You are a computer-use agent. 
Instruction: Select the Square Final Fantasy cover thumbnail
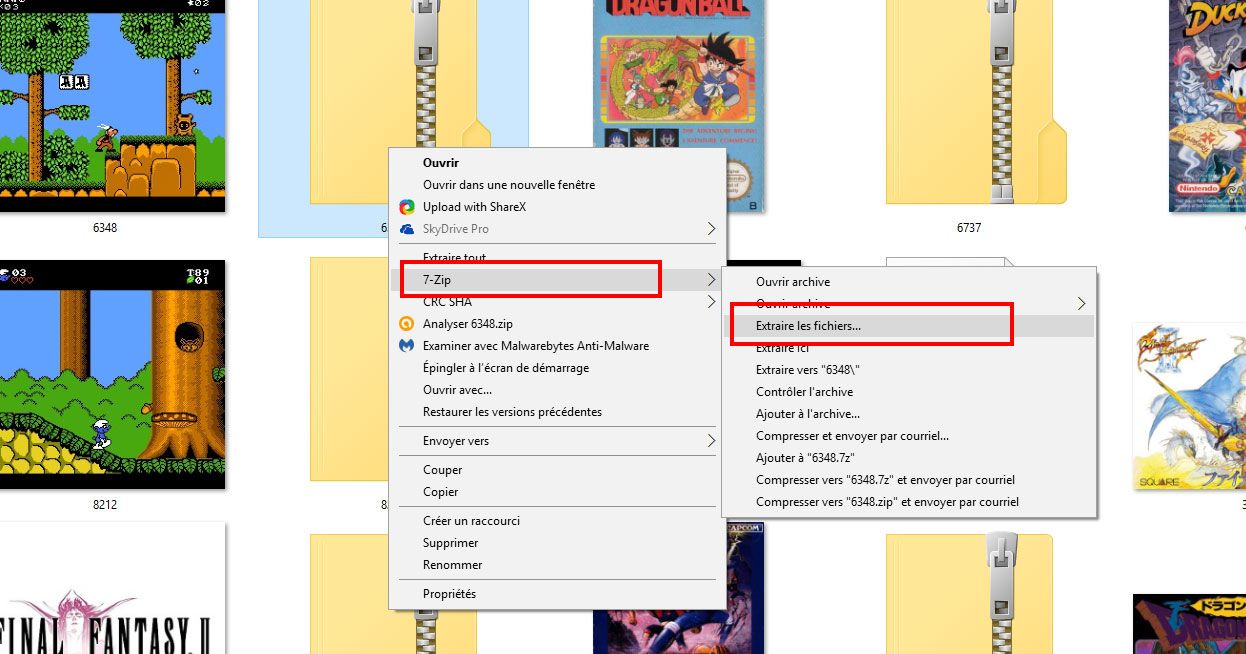click(1189, 406)
